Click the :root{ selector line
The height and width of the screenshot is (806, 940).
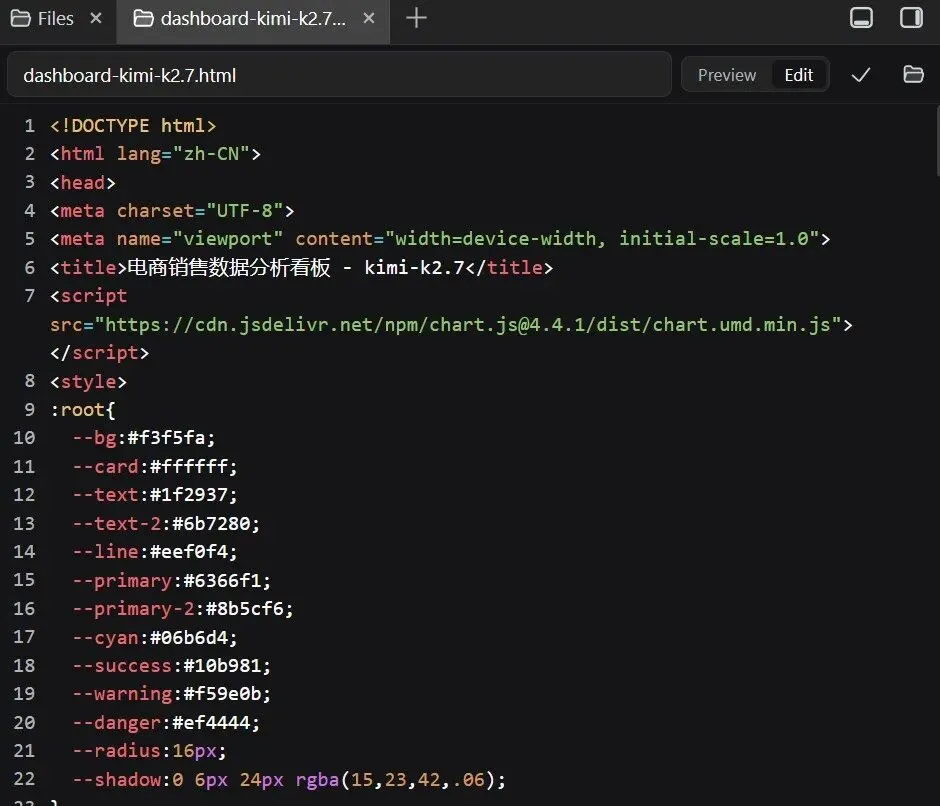tap(83, 410)
